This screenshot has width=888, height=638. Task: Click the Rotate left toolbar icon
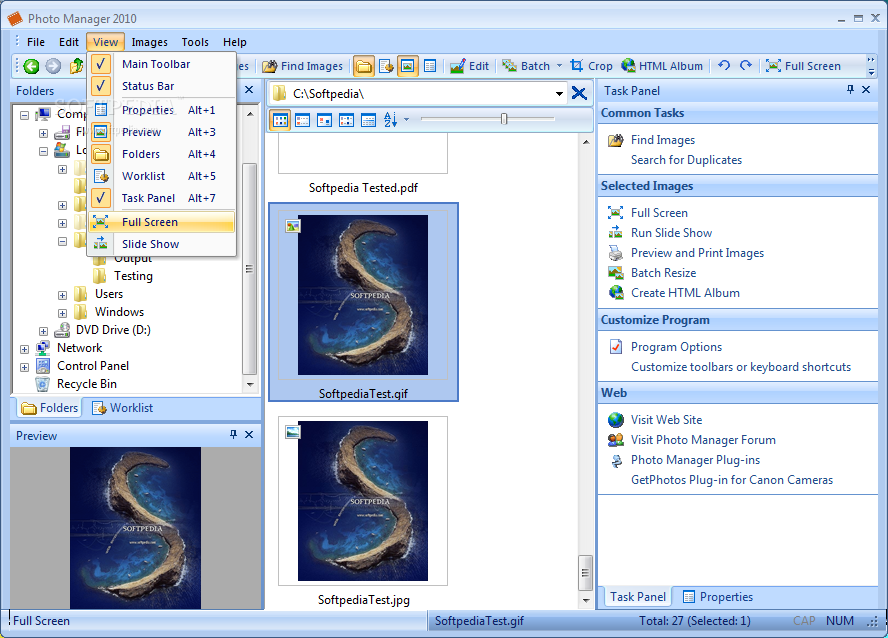[724, 66]
